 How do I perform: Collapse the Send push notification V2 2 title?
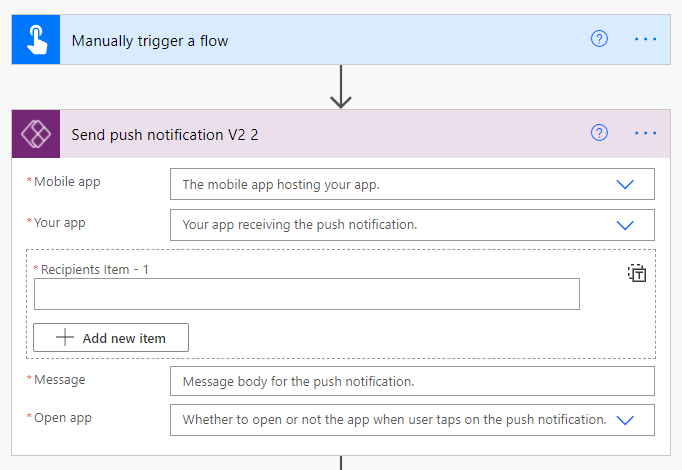[165, 135]
